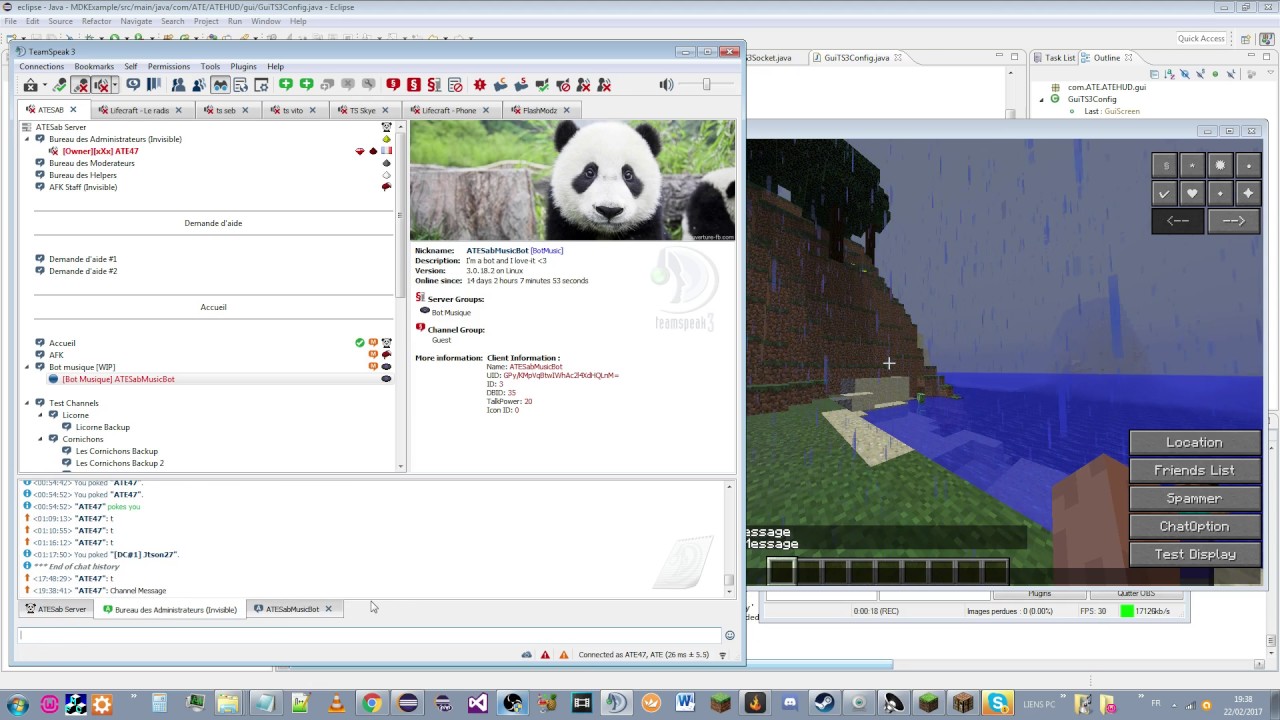The image size is (1280, 720).
Task: Open Skype from the taskbar
Action: (x=998, y=704)
